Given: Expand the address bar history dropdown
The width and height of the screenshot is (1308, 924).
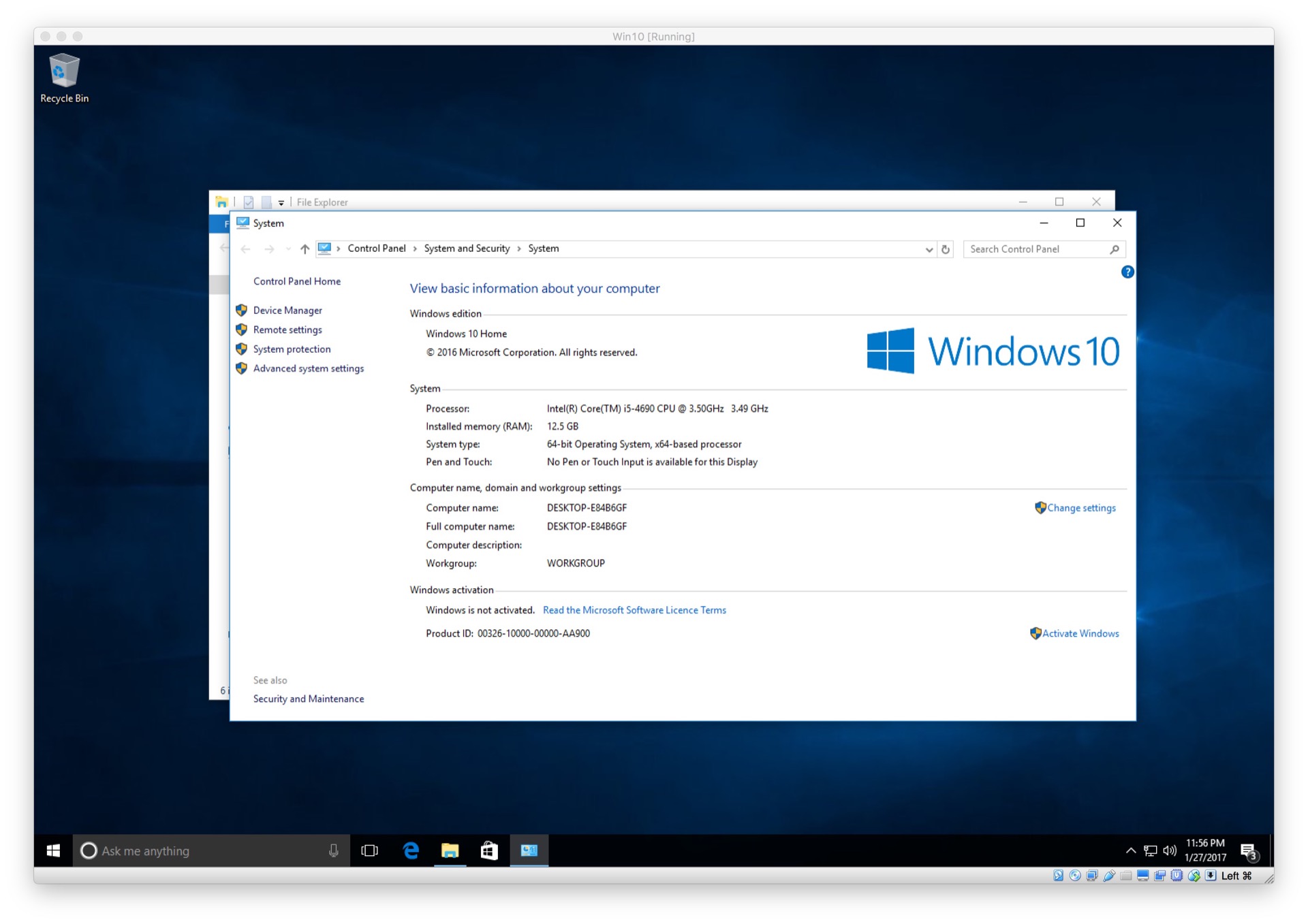Looking at the screenshot, I should click(929, 249).
